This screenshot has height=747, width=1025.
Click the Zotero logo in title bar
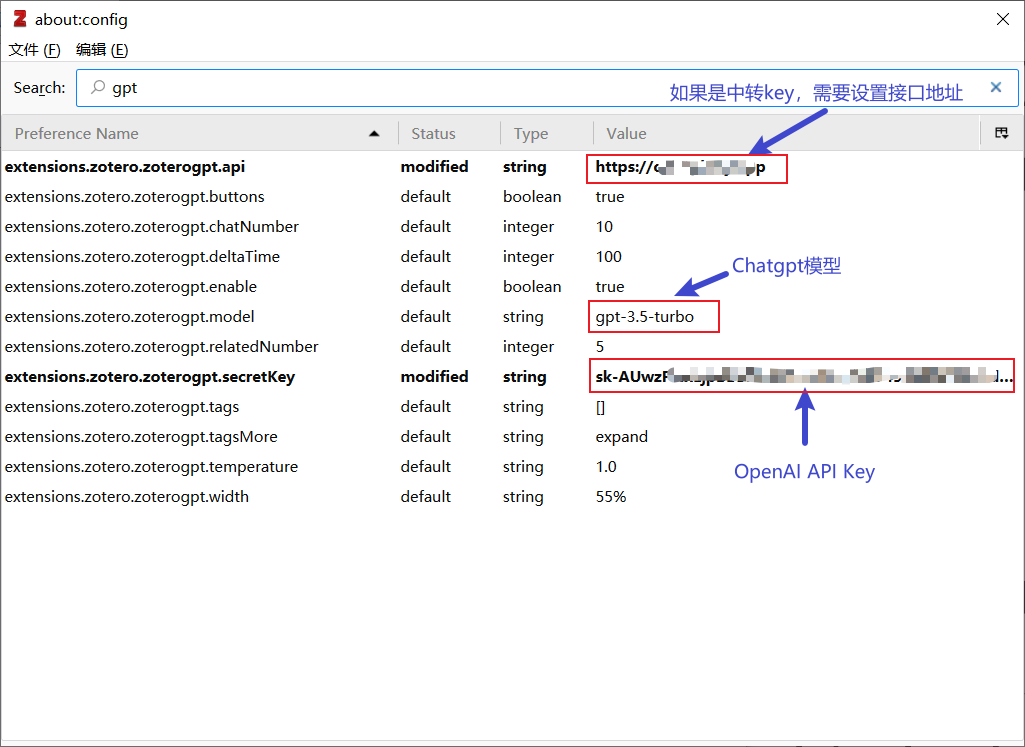[x=20, y=19]
